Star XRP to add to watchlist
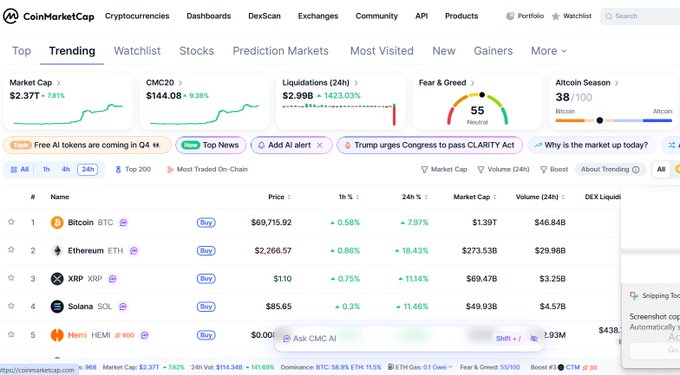This screenshot has width=680, height=375. [x=11, y=278]
